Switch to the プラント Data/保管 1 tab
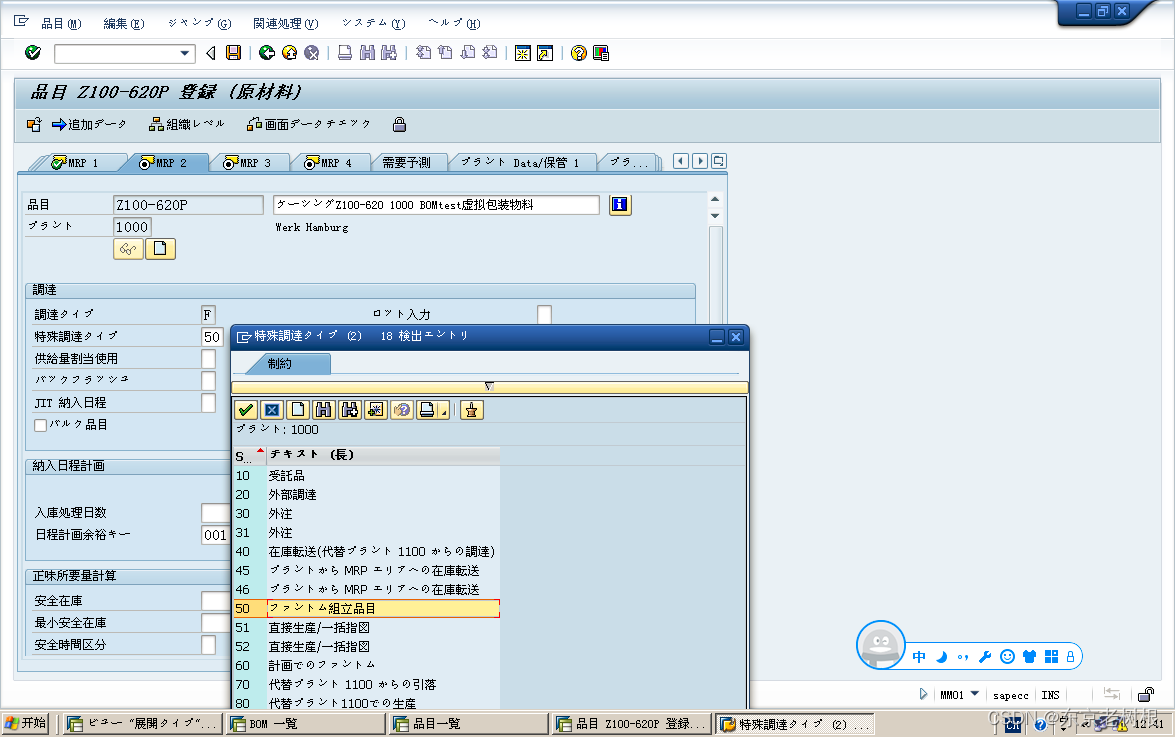 (x=520, y=163)
